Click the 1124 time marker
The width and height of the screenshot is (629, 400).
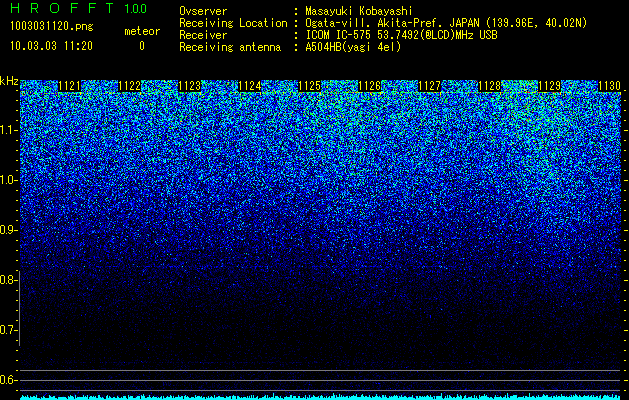pos(250,86)
